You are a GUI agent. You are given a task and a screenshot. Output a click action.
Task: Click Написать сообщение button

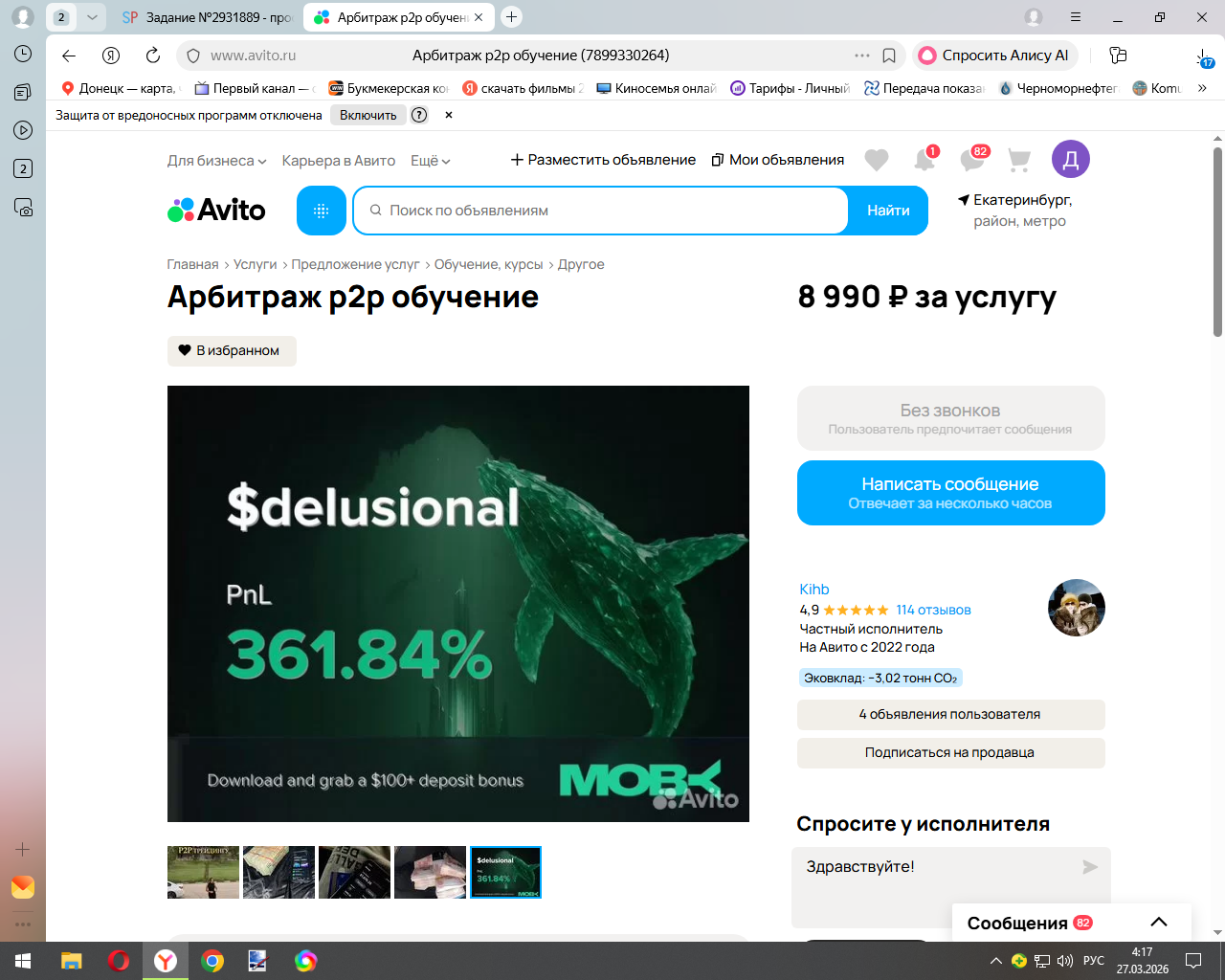(x=951, y=493)
